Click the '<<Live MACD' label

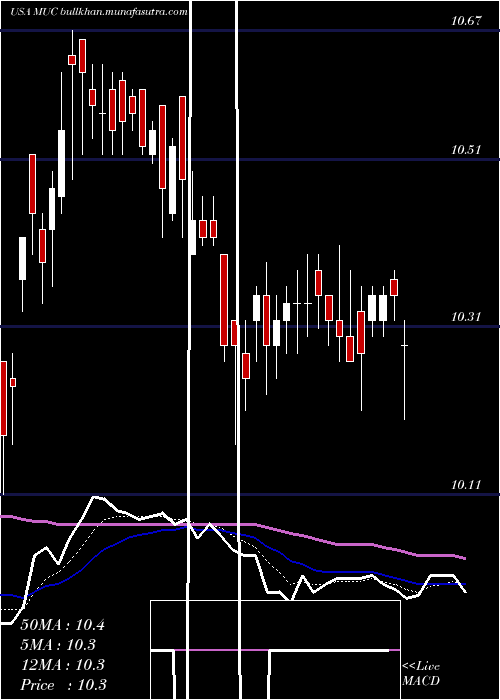tap(421, 674)
